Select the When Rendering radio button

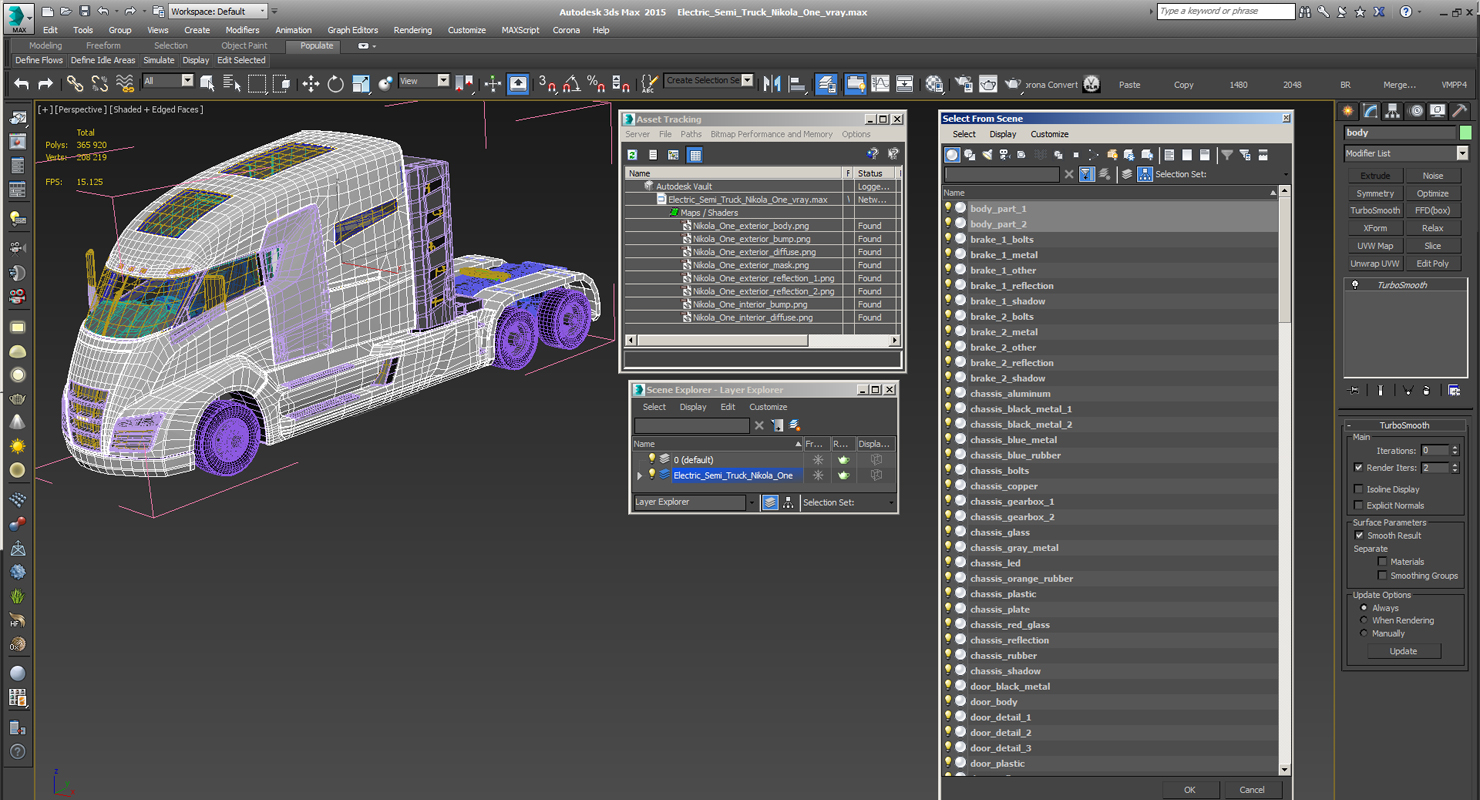coord(1363,620)
